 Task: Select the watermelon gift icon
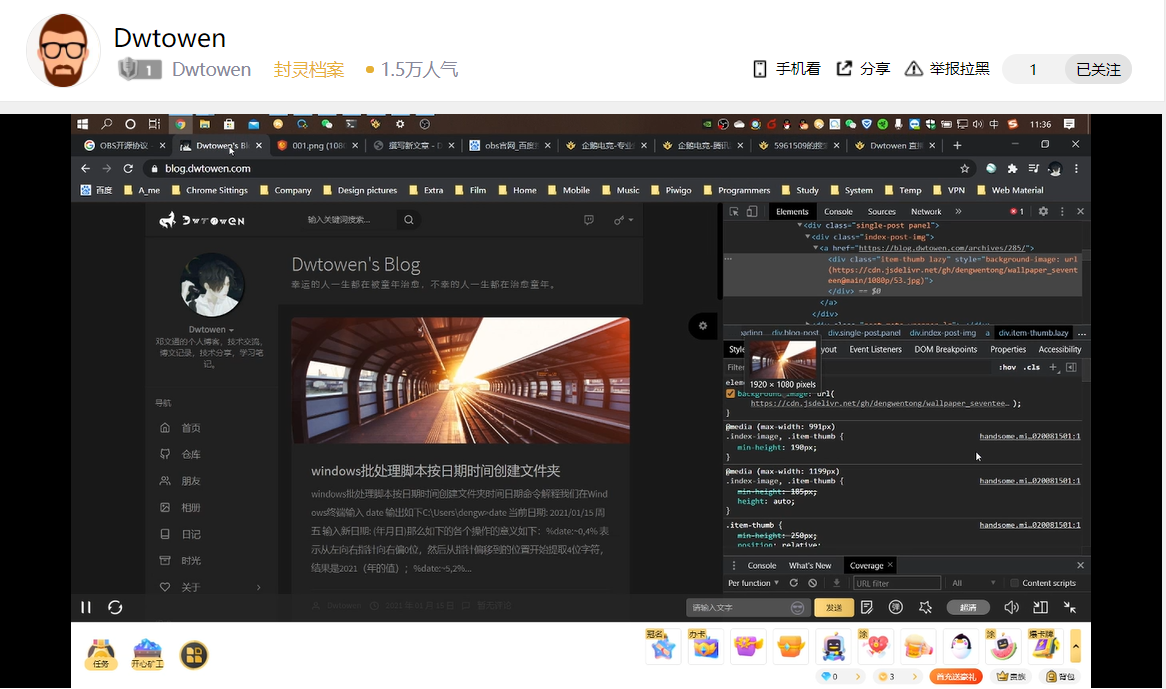point(1004,646)
